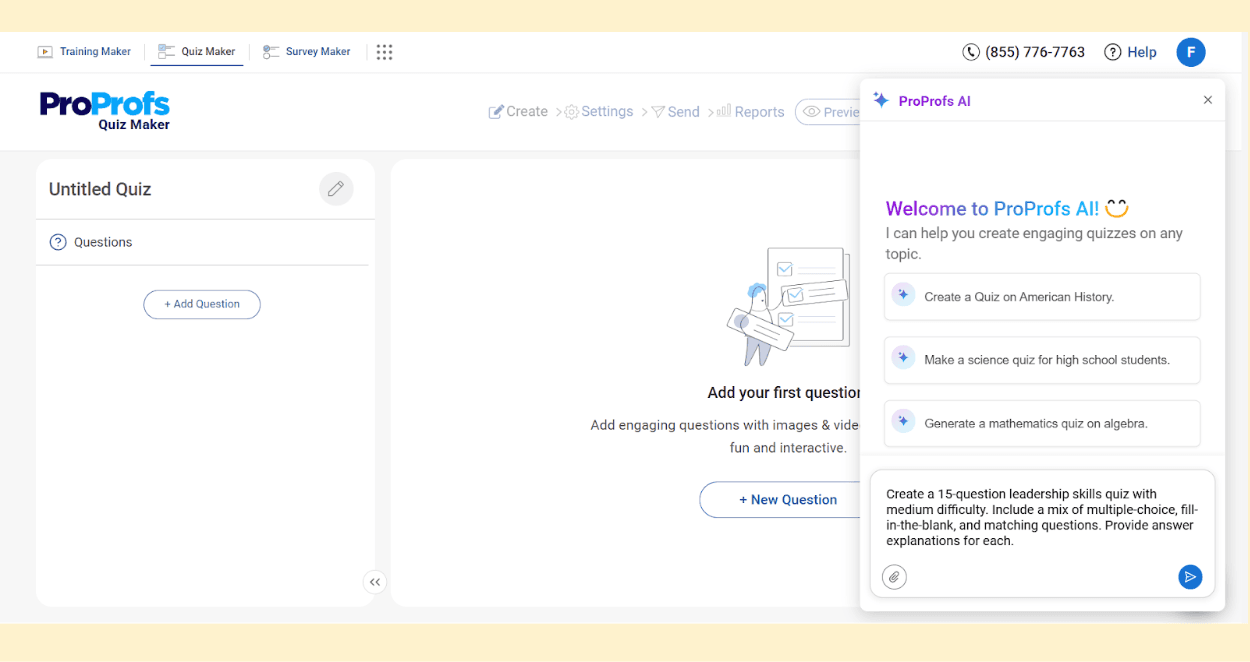The height and width of the screenshot is (662, 1250).
Task: Switch to Survey Maker tab
Action: tap(307, 52)
